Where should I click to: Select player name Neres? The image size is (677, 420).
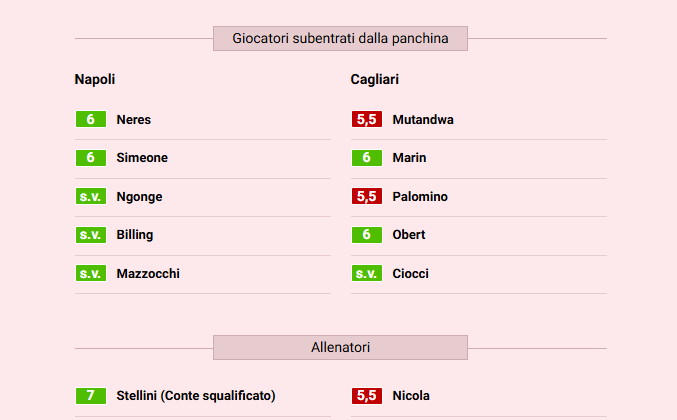(x=134, y=120)
